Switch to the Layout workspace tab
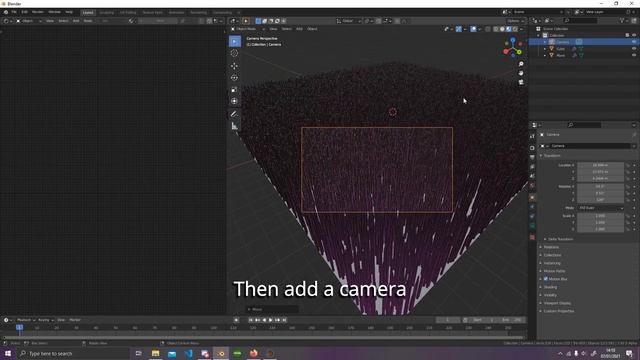Viewport: 640px width, 360px height. point(88,13)
